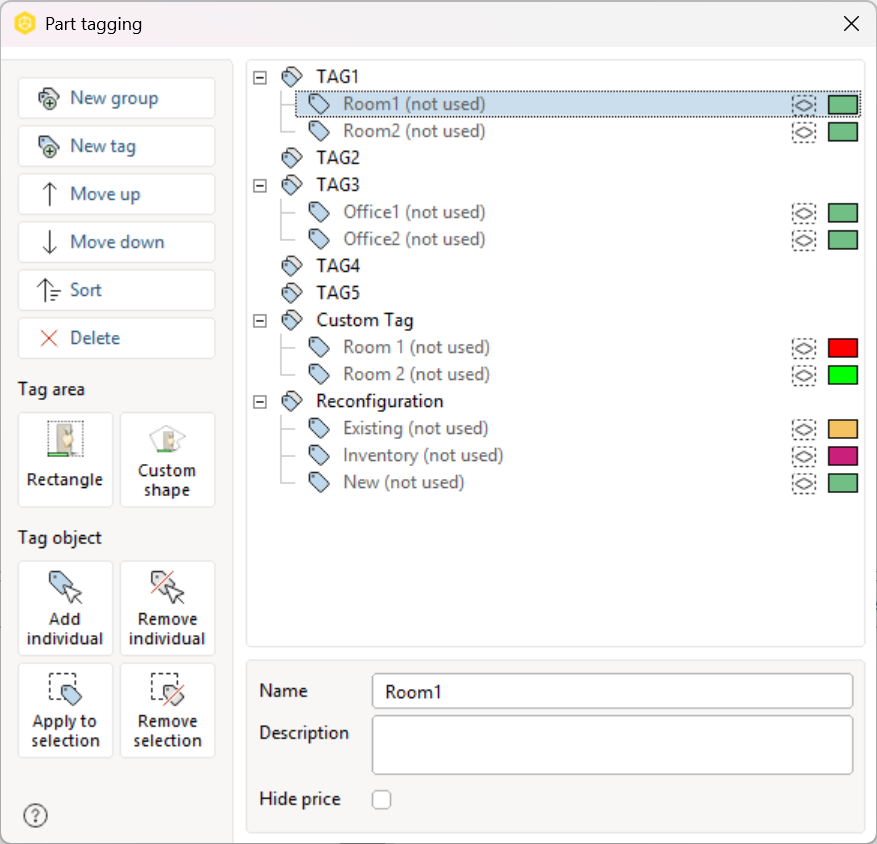877x844 pixels.
Task: Collapse the TAG3 group
Action: pyautogui.click(x=260, y=185)
